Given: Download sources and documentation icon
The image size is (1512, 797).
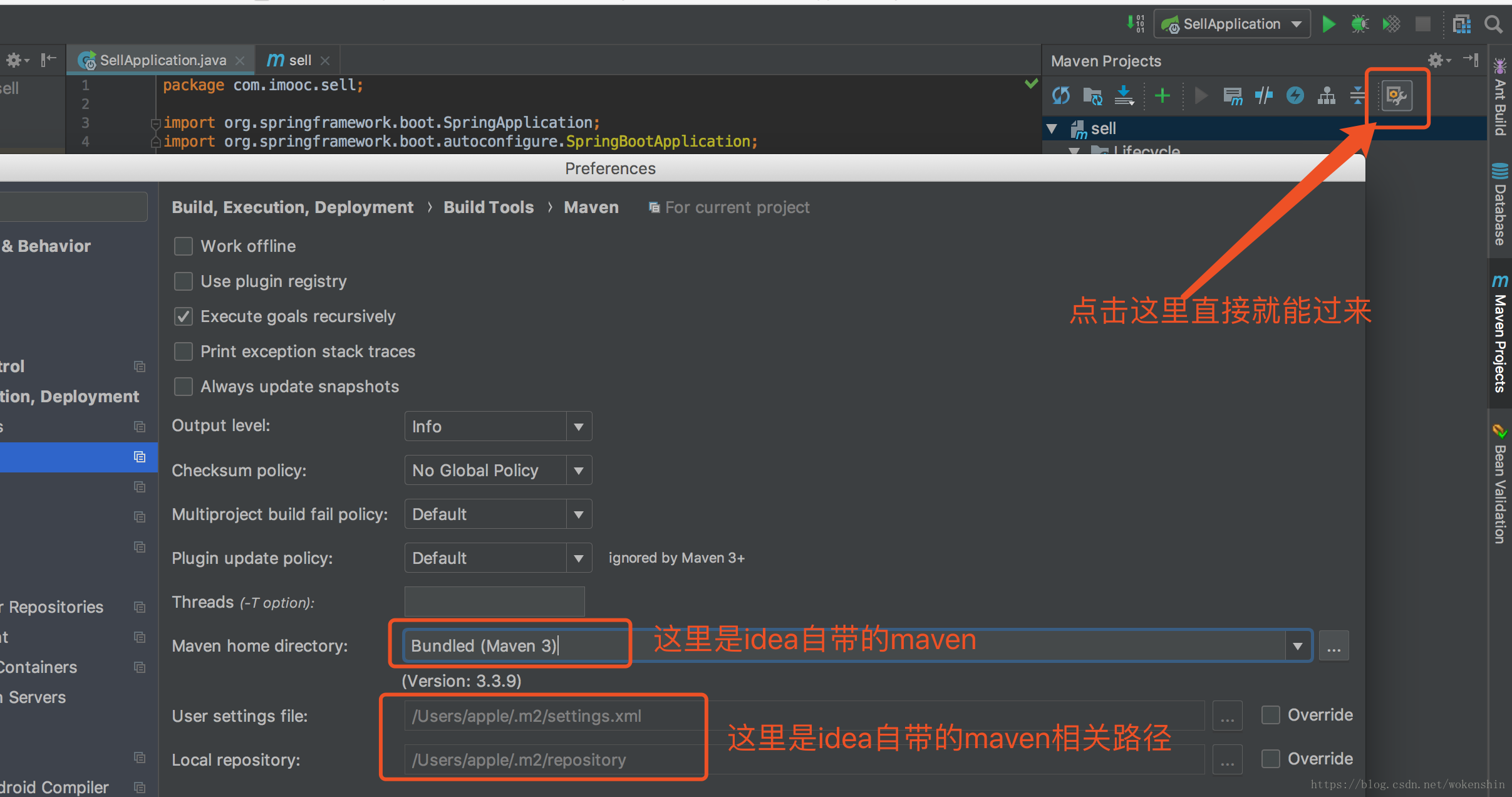Looking at the screenshot, I should point(1125,95).
